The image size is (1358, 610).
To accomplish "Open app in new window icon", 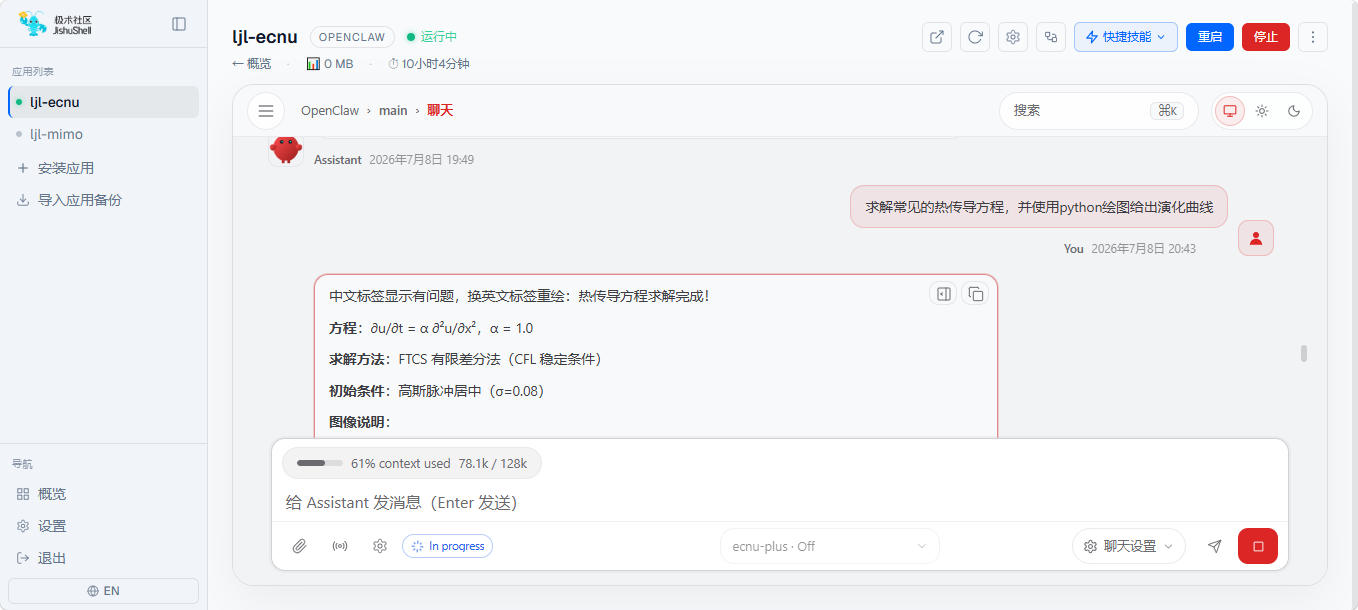I will coord(937,37).
